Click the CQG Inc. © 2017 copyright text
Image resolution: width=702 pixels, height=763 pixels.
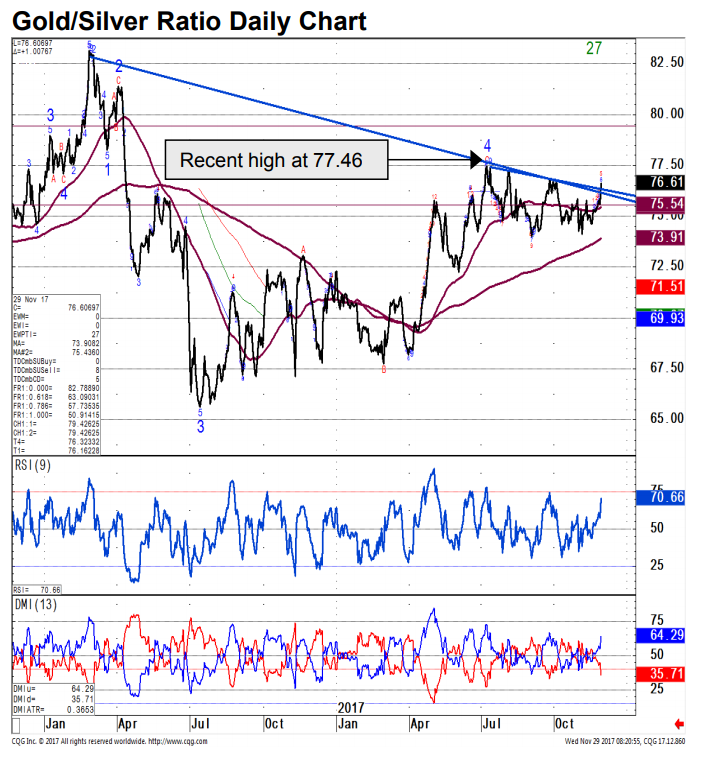78,741
